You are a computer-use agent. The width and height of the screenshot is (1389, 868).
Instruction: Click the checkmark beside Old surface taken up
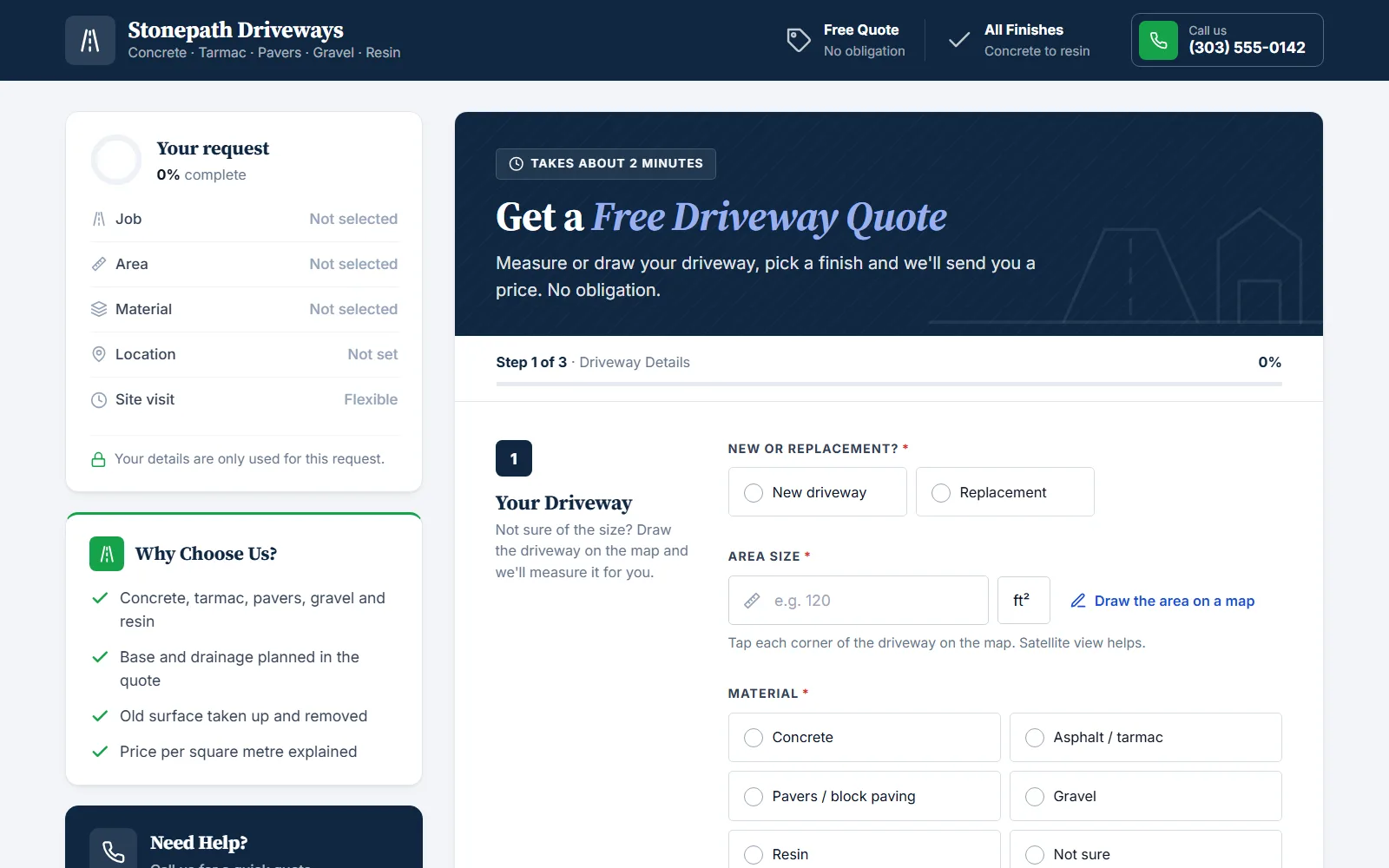point(101,716)
